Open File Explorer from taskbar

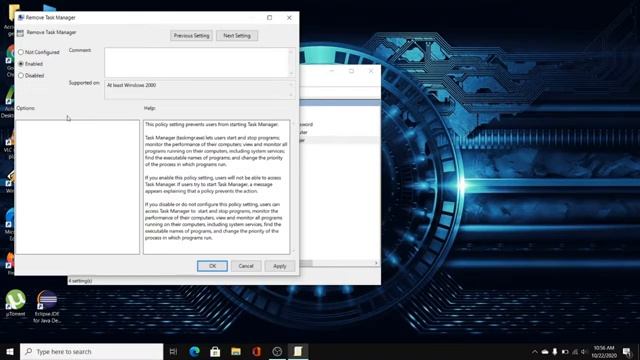236,351
